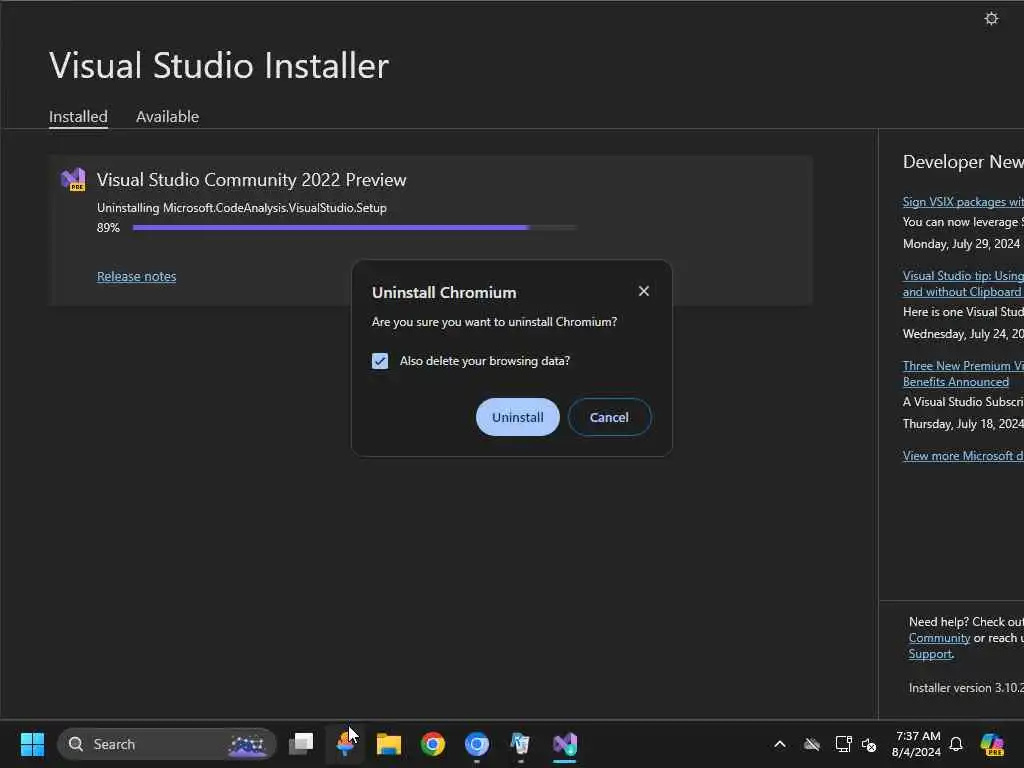Click 'Are you sure you want to uninstall Chromium?' text
The image size is (1024, 768).
coord(494,322)
